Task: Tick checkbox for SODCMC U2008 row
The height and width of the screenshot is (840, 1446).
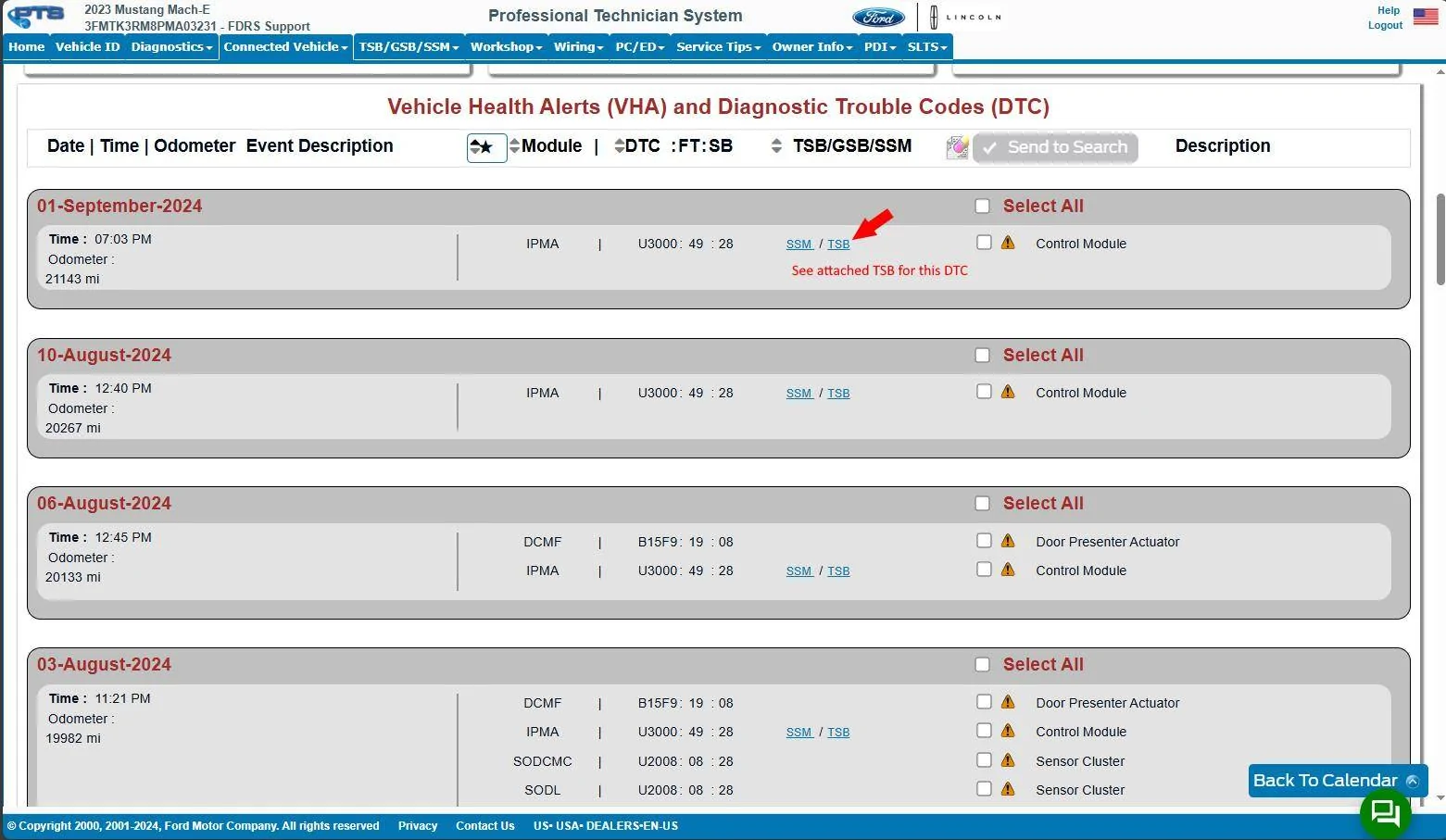Action: 984,760
